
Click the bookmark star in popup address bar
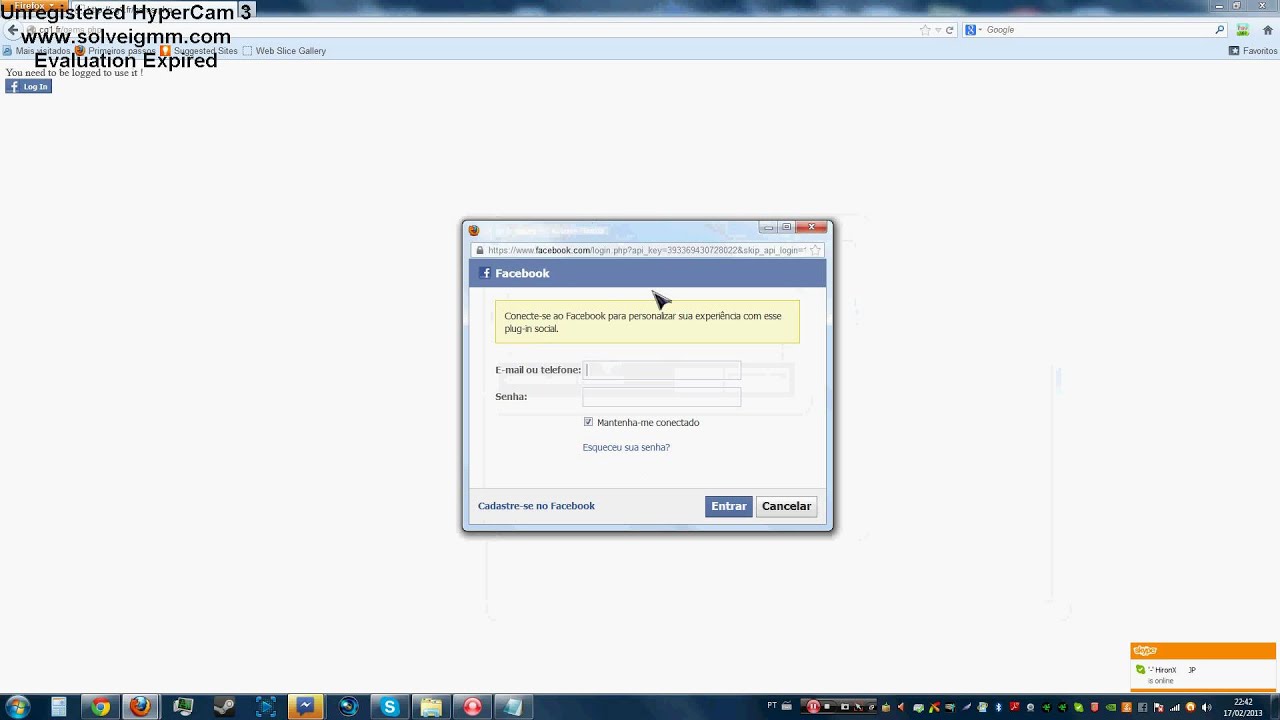pos(815,250)
